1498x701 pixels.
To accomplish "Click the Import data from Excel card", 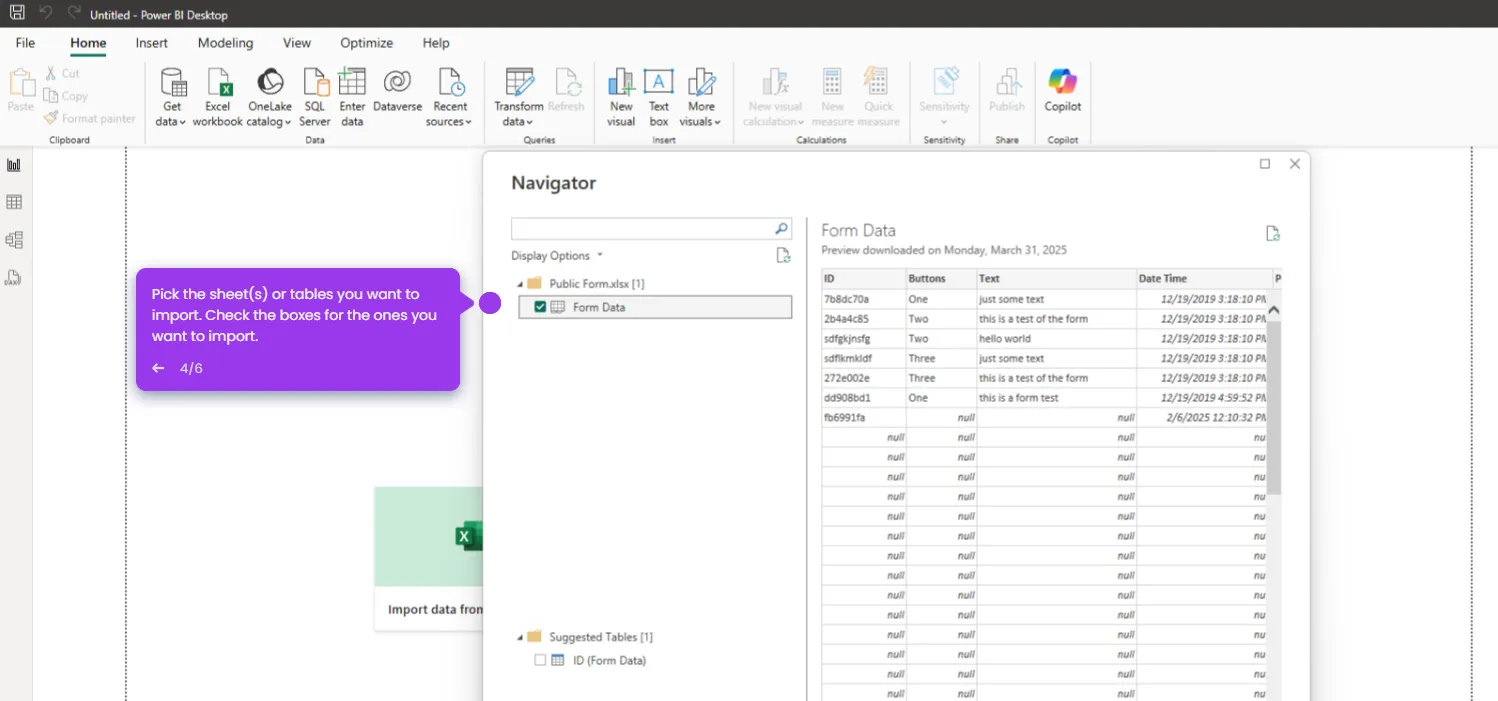I will click(429, 558).
